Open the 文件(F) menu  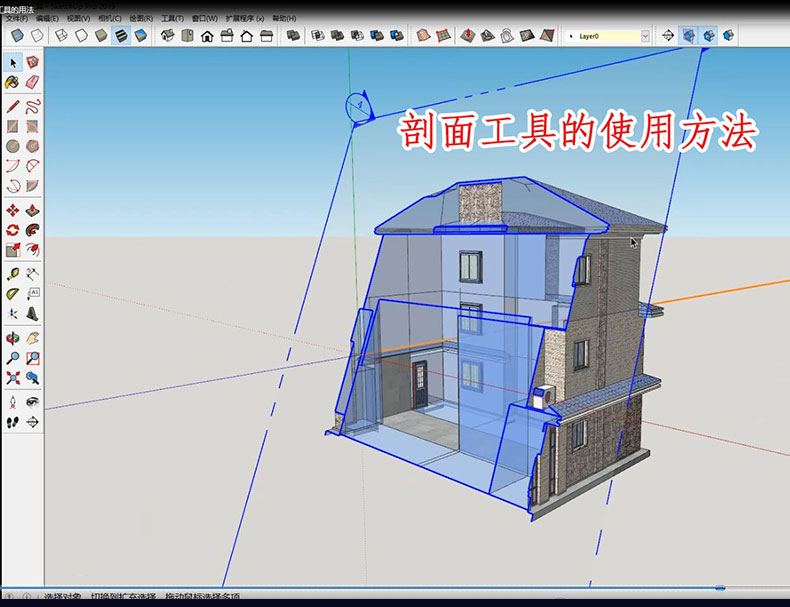tap(18, 18)
